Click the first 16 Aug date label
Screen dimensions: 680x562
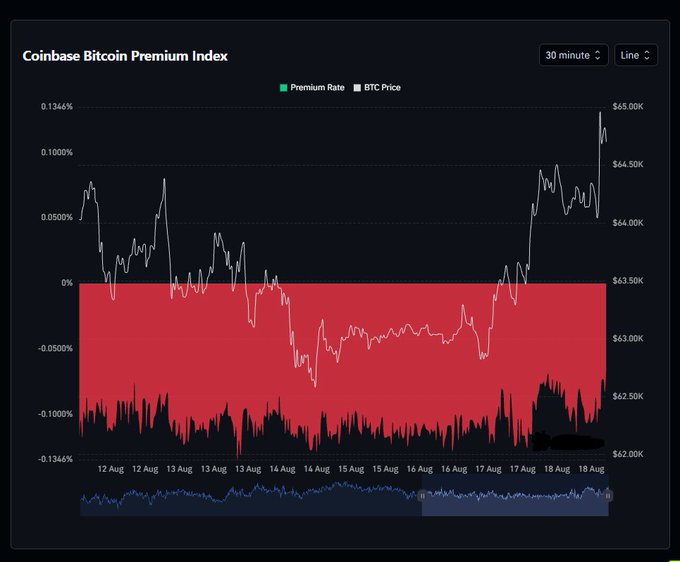pyautogui.click(x=420, y=469)
